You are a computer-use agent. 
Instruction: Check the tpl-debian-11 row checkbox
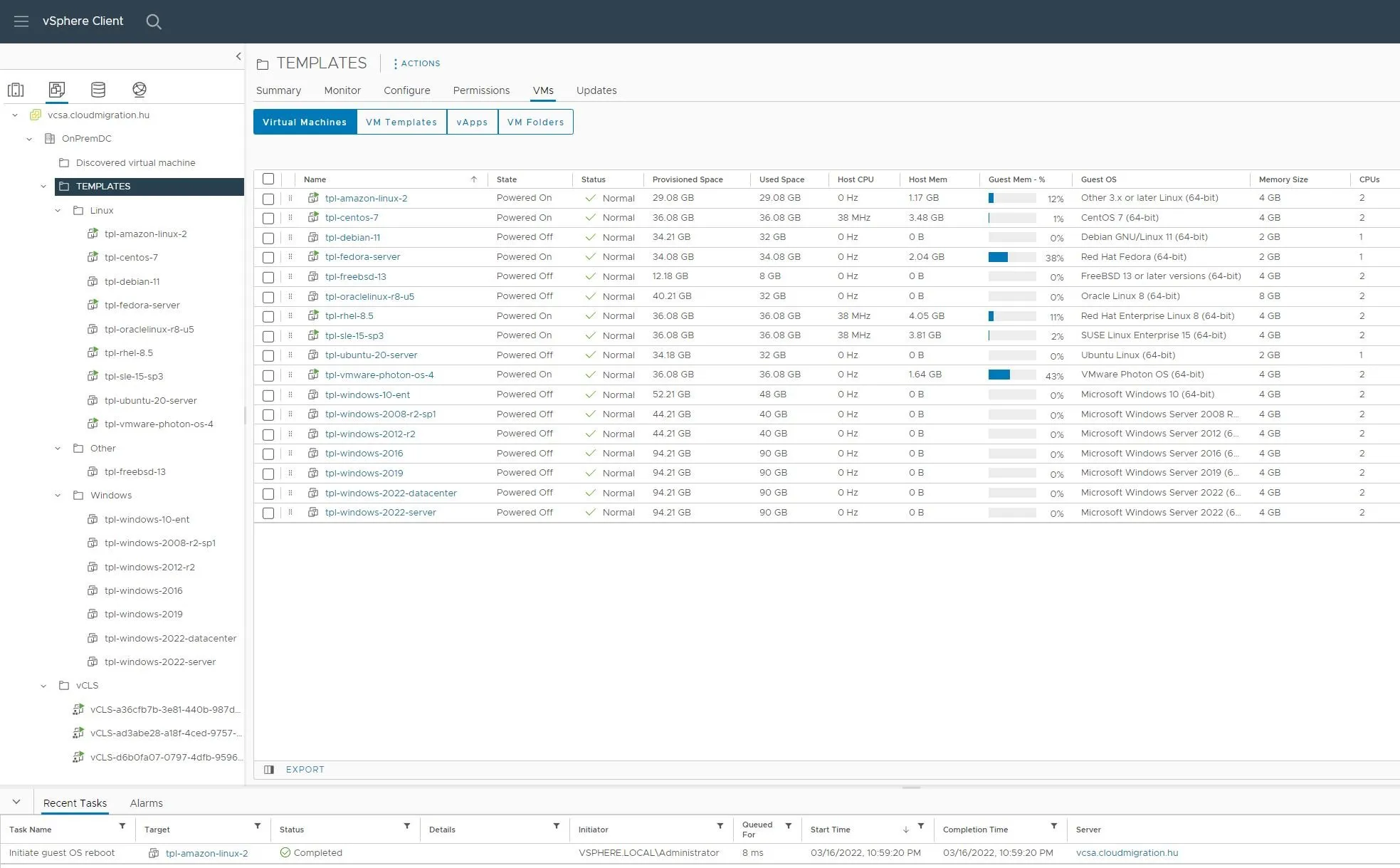[x=268, y=238]
